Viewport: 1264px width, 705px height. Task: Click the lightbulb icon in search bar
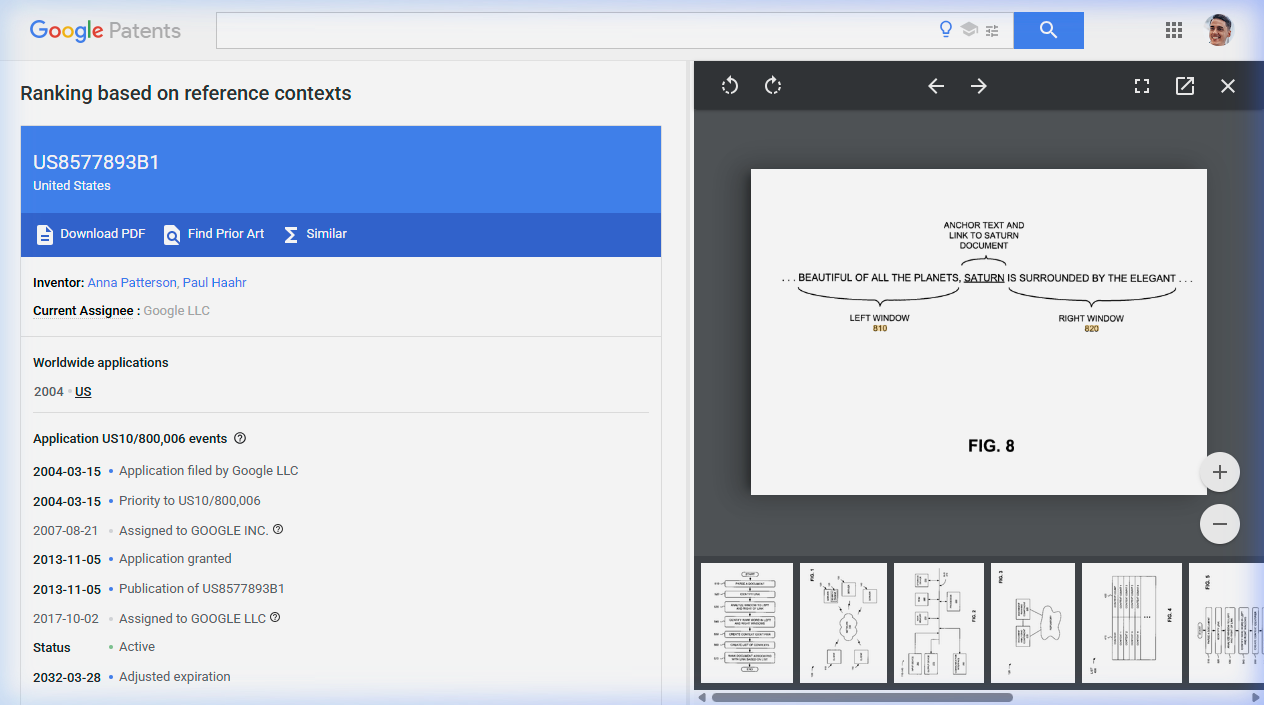point(946,30)
